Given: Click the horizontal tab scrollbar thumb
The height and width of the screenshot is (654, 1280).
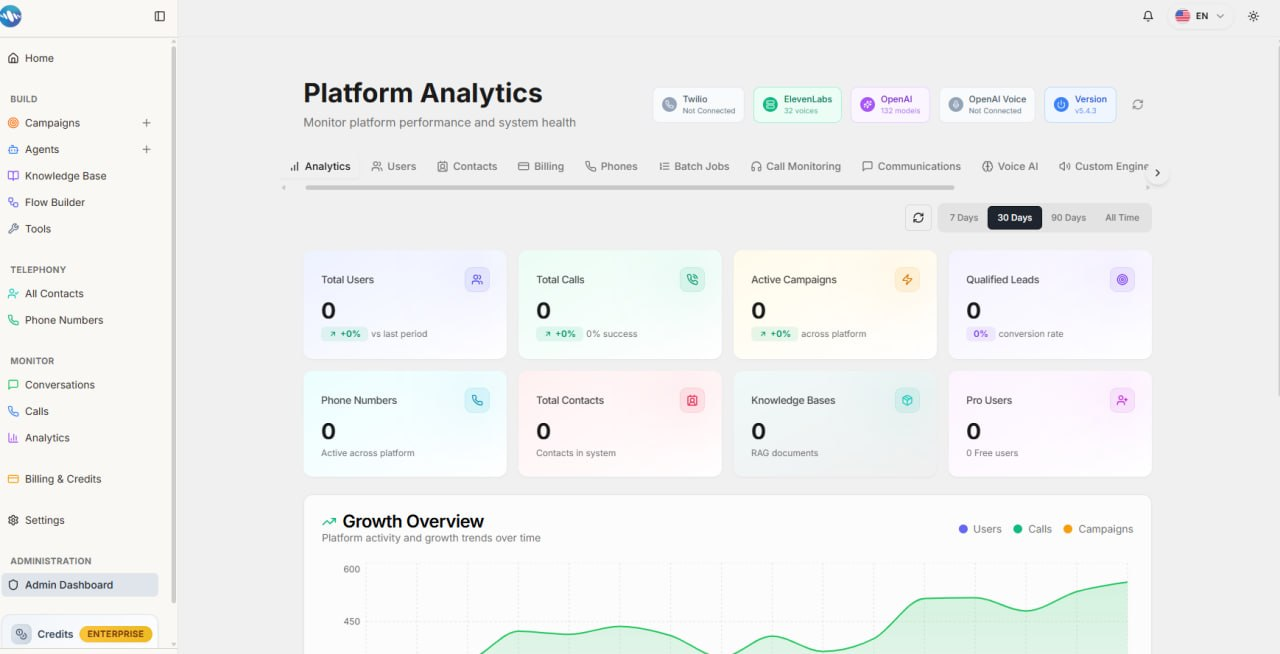Looking at the screenshot, I should (x=630, y=187).
